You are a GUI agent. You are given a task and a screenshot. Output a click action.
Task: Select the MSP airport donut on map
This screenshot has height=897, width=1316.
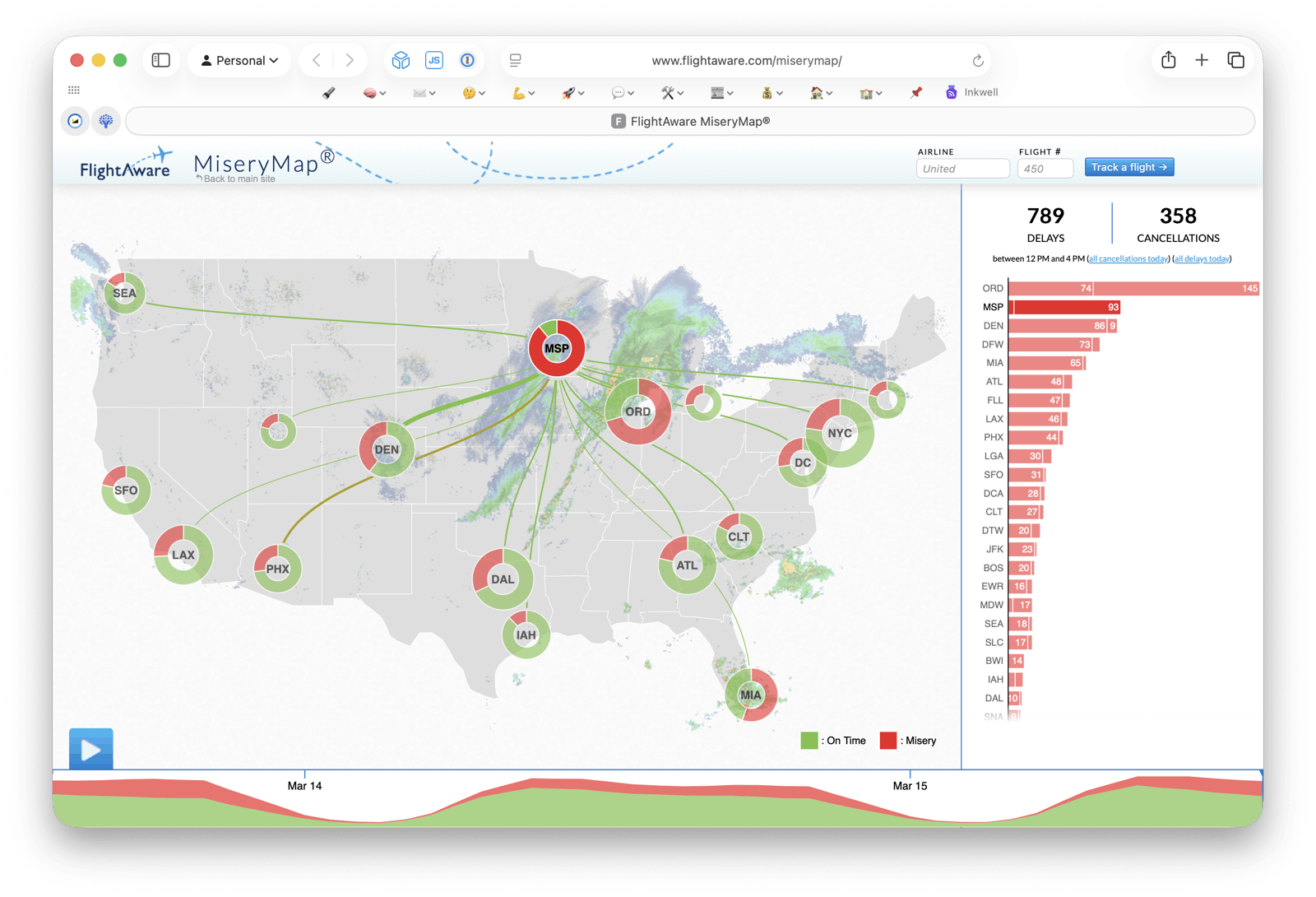click(557, 348)
